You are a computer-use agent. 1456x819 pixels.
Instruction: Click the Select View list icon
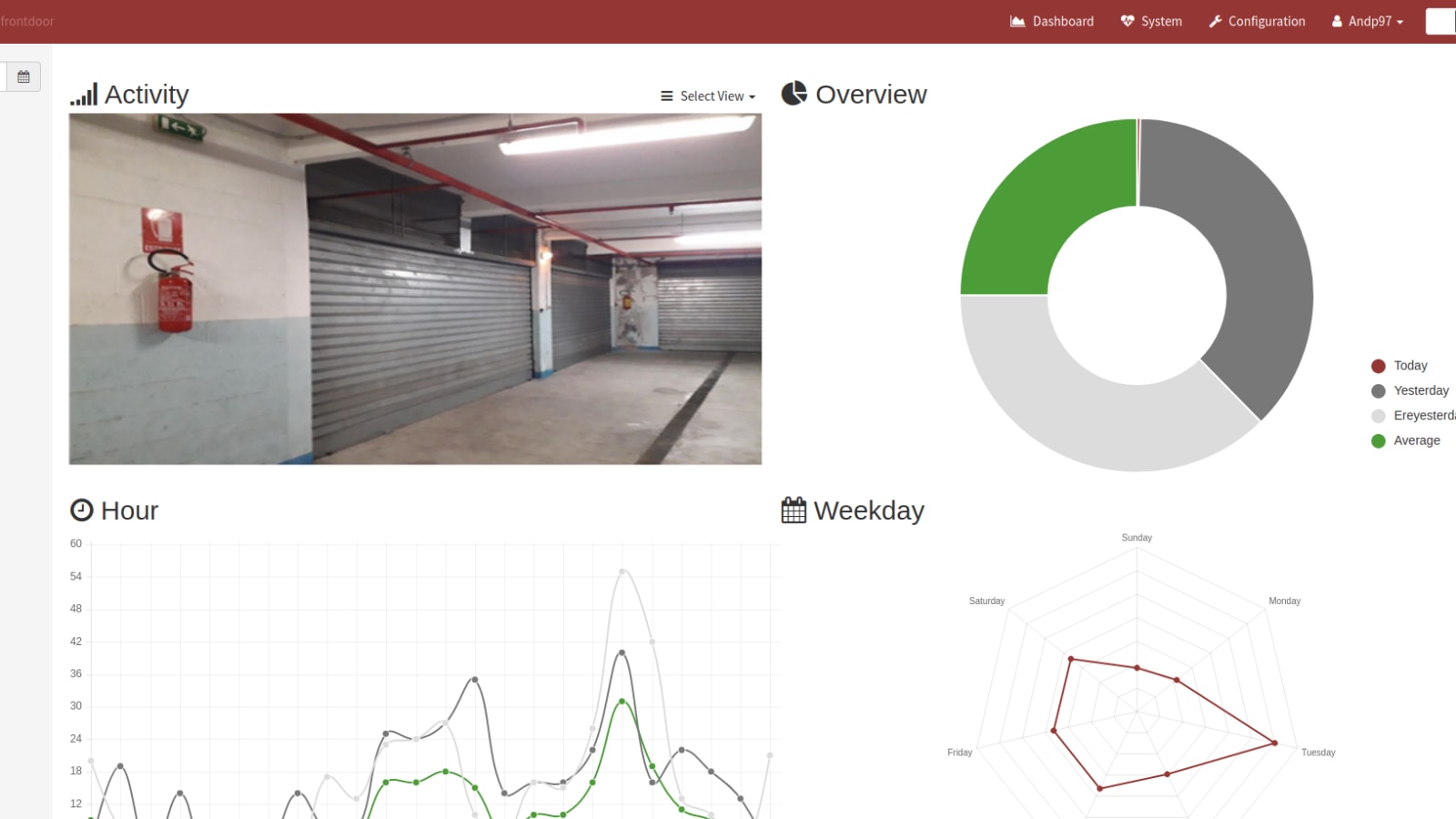coord(667,96)
